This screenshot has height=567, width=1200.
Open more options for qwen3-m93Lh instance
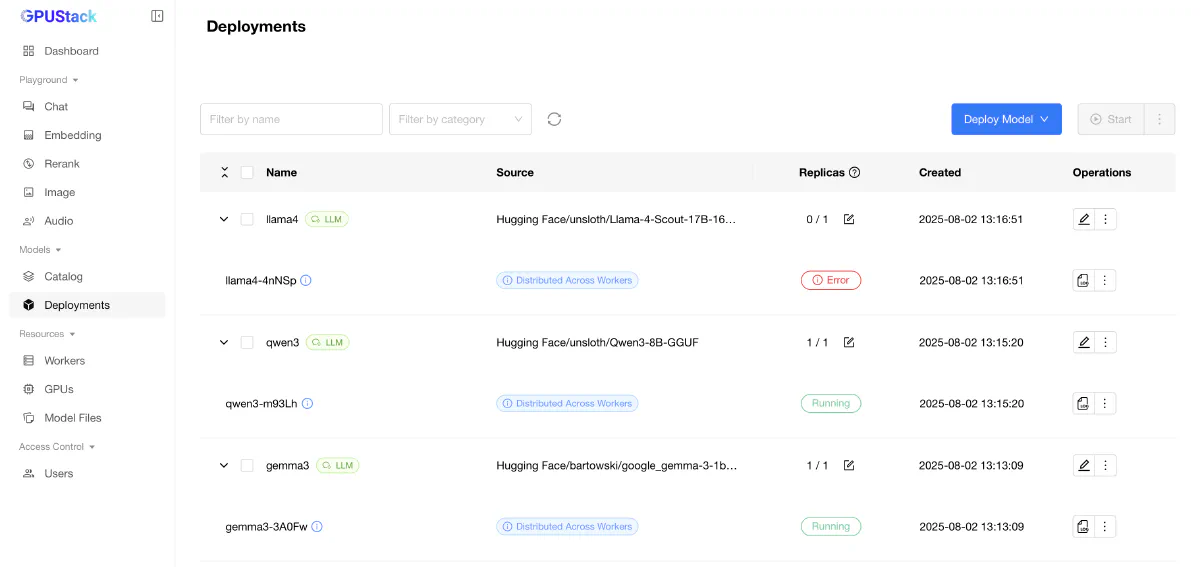point(1105,404)
